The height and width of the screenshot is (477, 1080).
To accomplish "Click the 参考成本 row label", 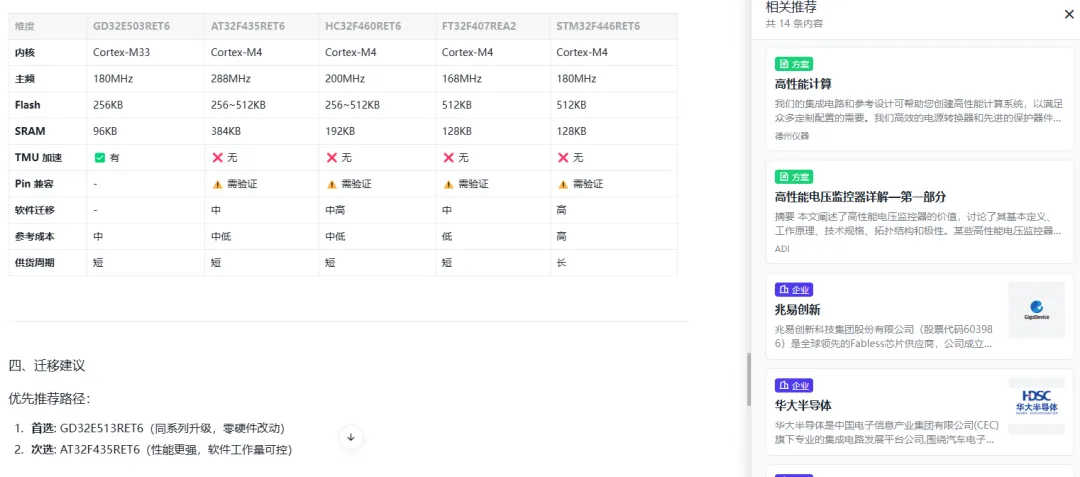I will coord(34,237).
